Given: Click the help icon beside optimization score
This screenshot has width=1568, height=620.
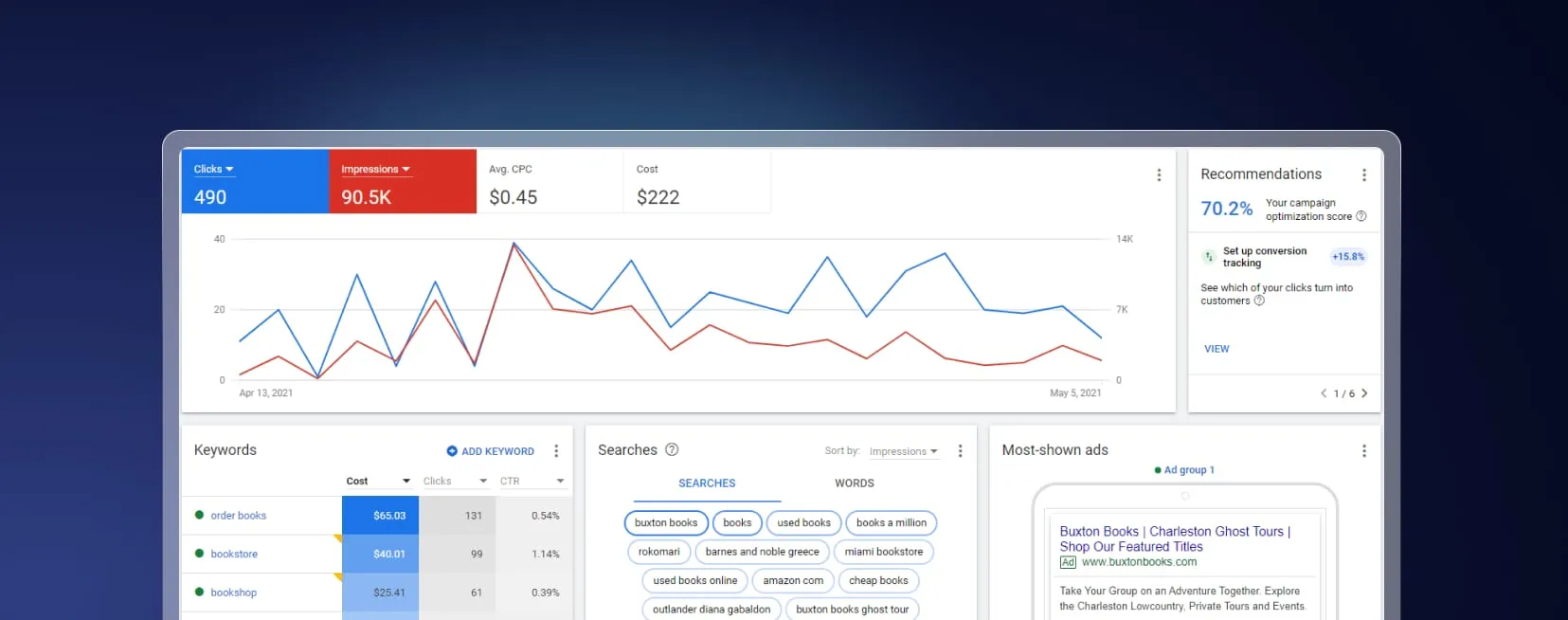Looking at the screenshot, I should [x=1361, y=216].
